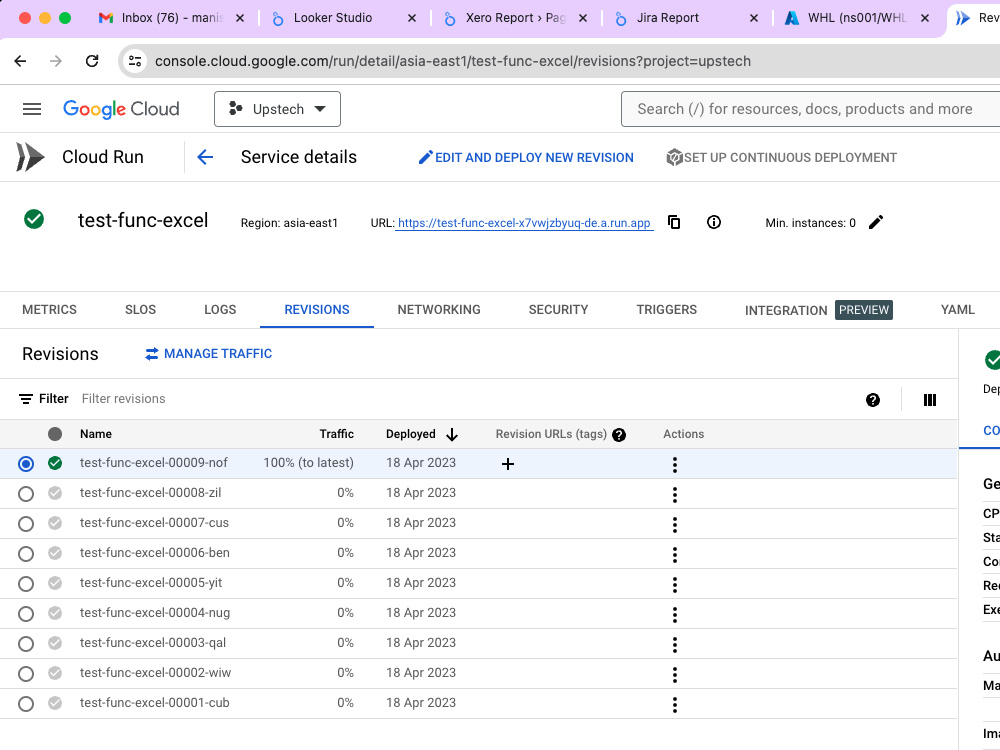Screen dimensions: 1000x750
Task: Open the test-func-excel run.app URL link
Action: coord(524,223)
